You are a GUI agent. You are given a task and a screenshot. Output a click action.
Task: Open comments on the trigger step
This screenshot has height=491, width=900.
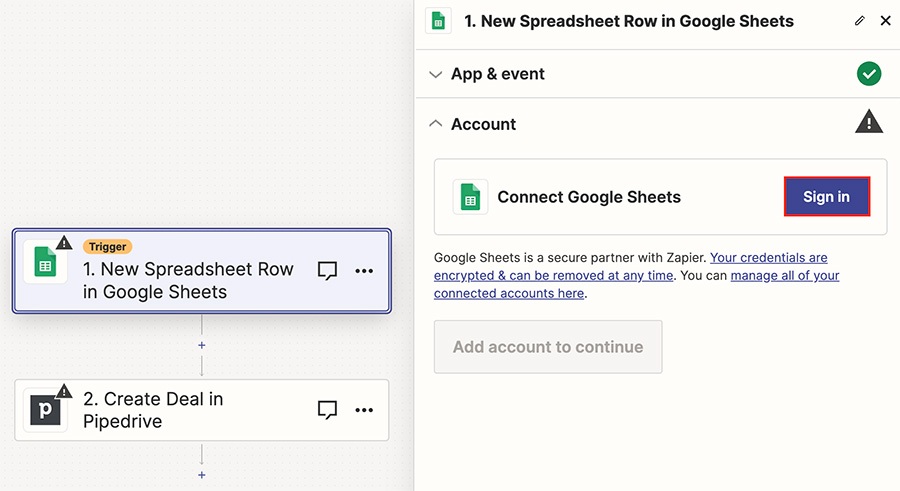[327, 270]
